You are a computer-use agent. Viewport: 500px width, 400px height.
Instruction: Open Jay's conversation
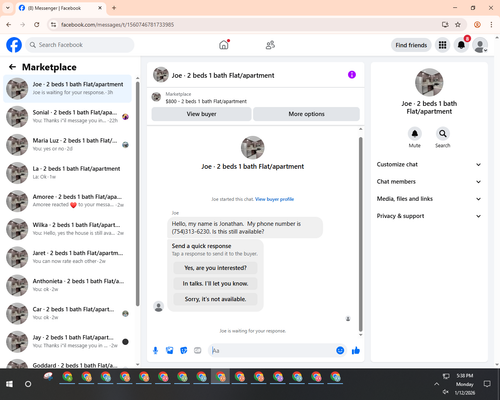point(67,341)
